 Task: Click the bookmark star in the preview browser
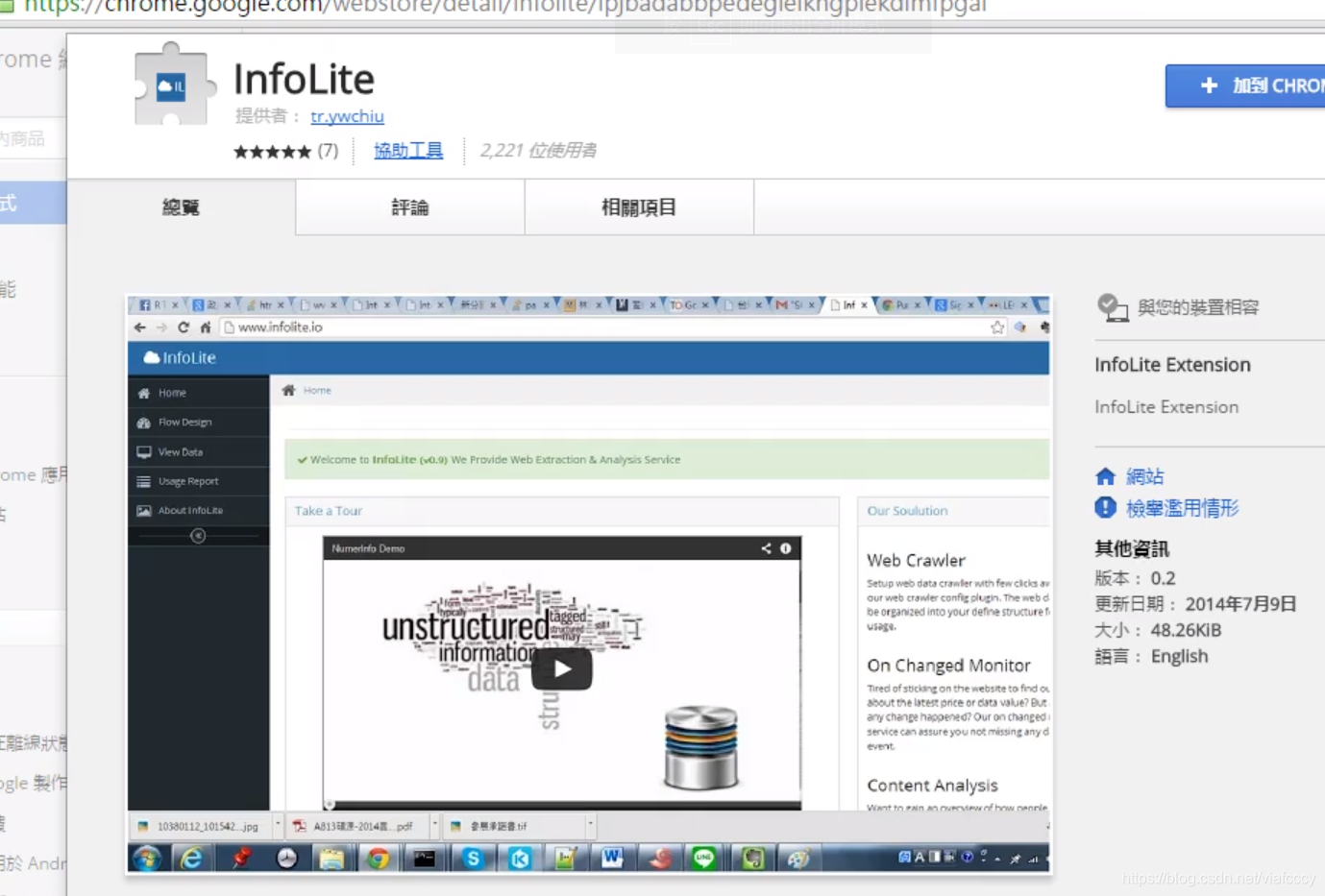click(x=997, y=327)
